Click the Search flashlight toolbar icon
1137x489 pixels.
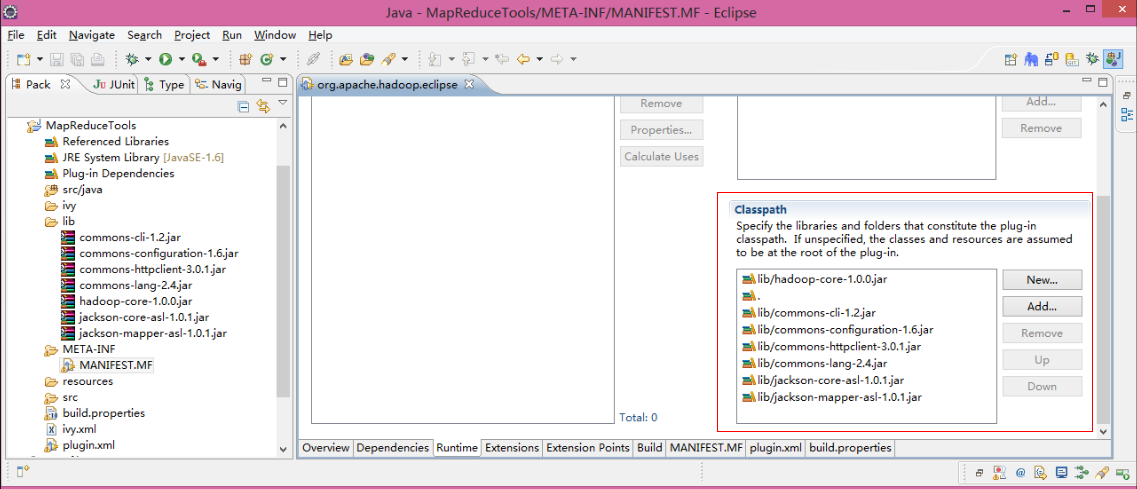click(x=389, y=59)
